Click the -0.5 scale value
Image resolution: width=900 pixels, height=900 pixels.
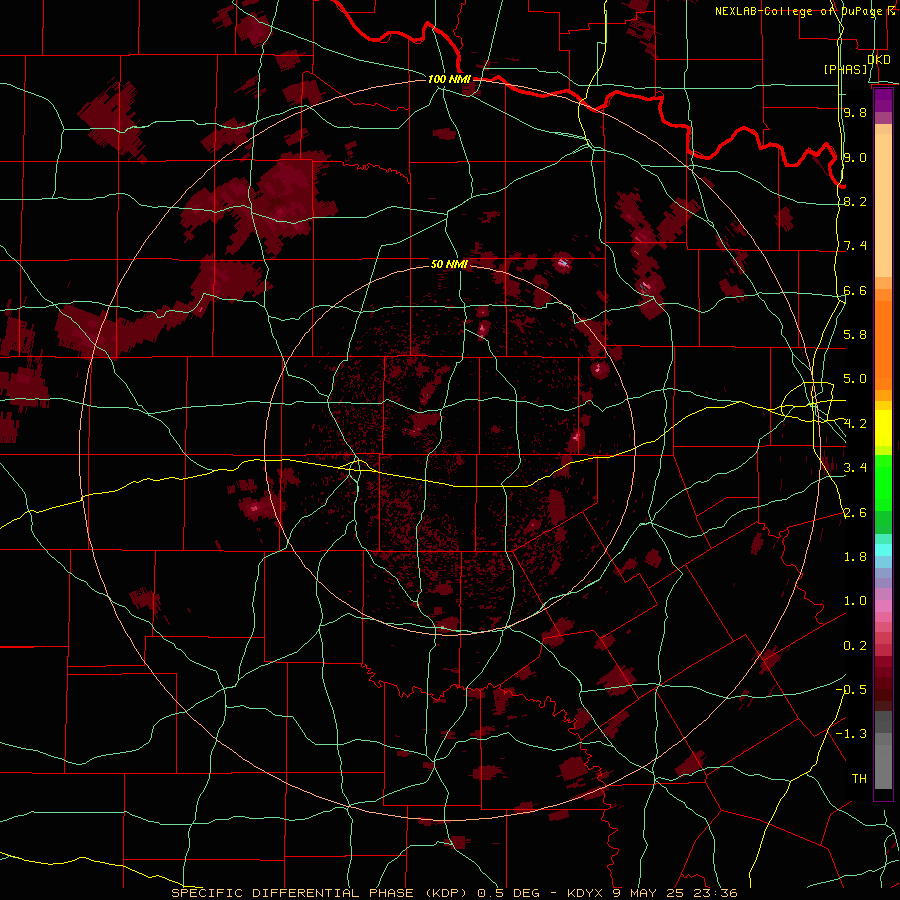(851, 690)
